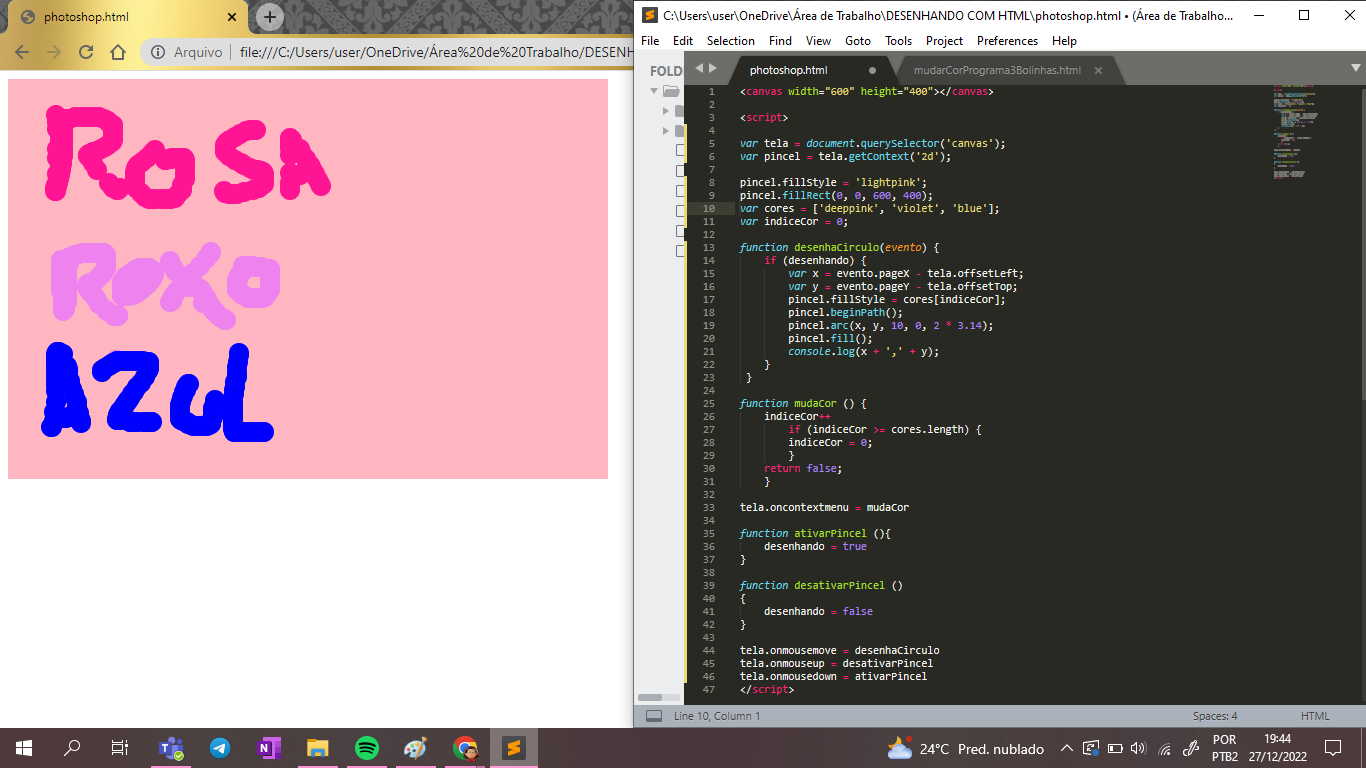Click the minimap code preview
Image resolution: width=1366 pixels, height=768 pixels.
(1296, 132)
